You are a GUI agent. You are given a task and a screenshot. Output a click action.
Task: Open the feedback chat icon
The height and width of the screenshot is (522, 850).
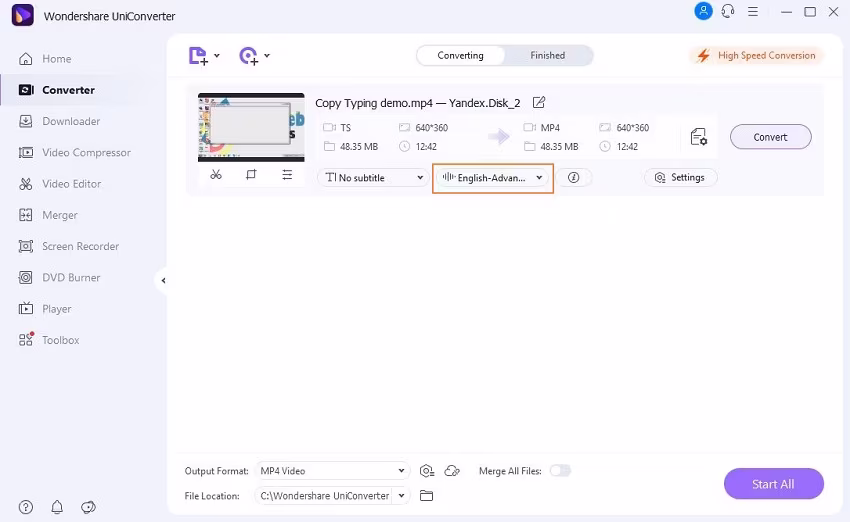pyautogui.click(x=88, y=507)
